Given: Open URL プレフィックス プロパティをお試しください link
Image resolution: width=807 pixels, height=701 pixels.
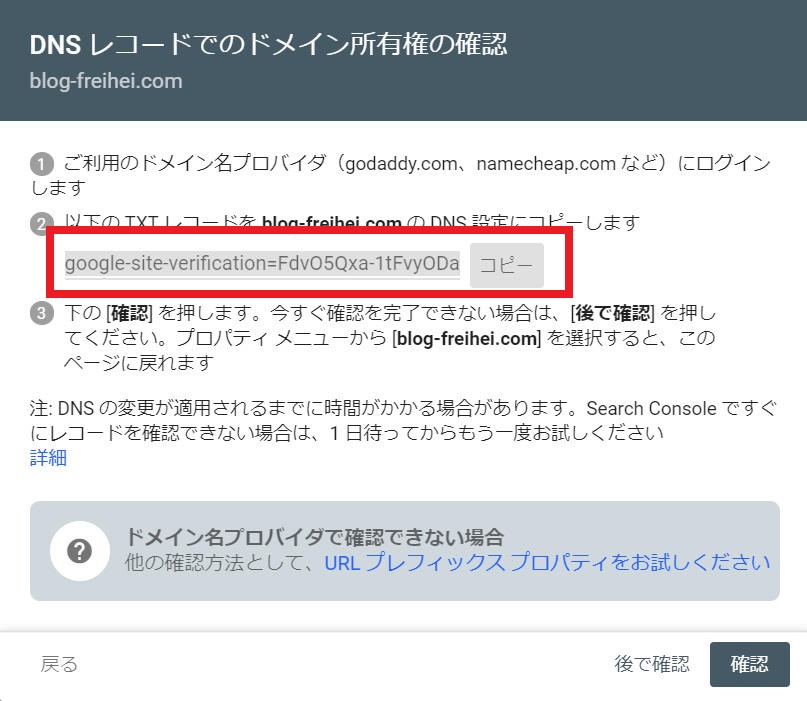Looking at the screenshot, I should pos(547,563).
